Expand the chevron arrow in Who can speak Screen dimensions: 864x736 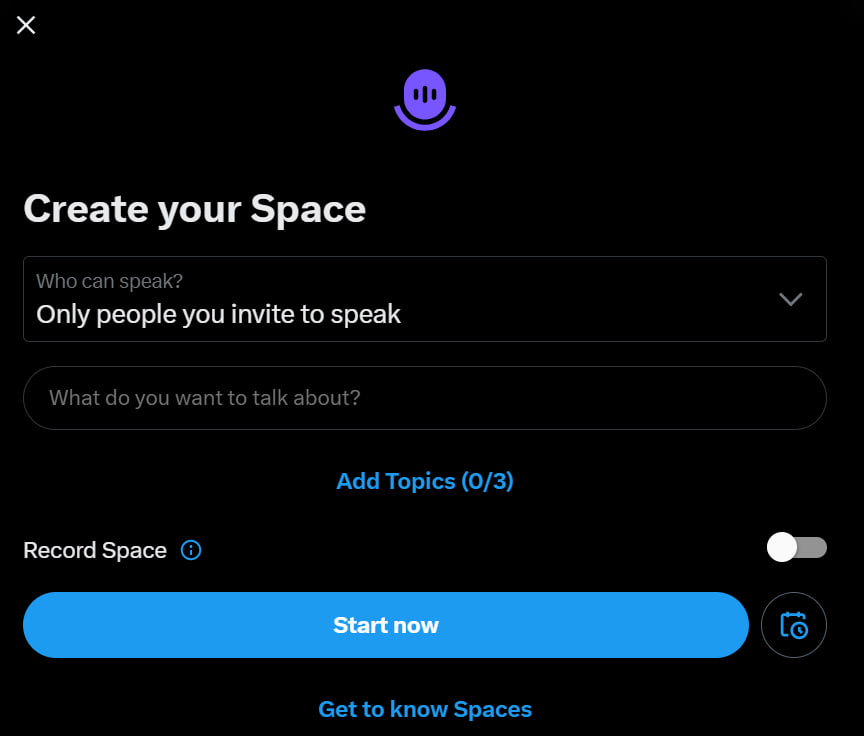click(790, 299)
